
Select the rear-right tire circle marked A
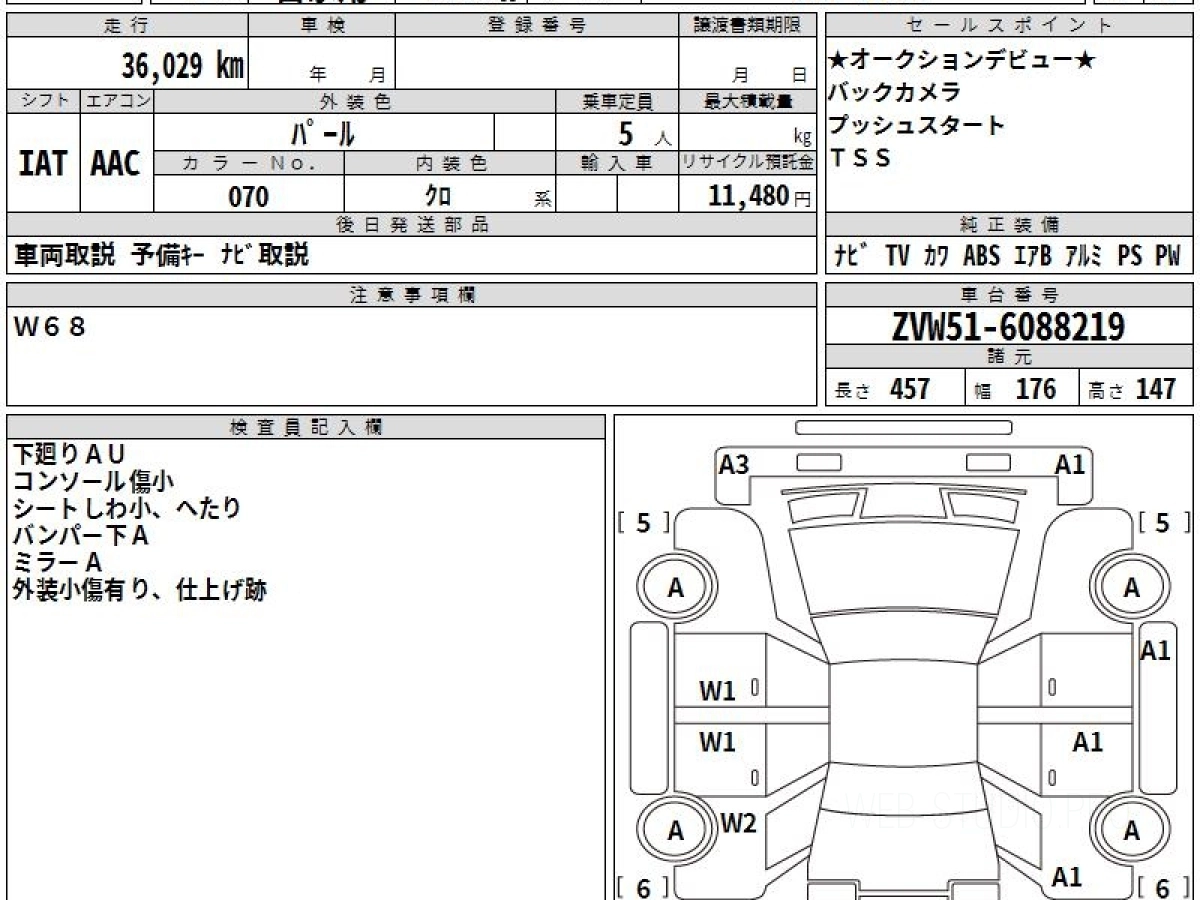(x=1131, y=830)
